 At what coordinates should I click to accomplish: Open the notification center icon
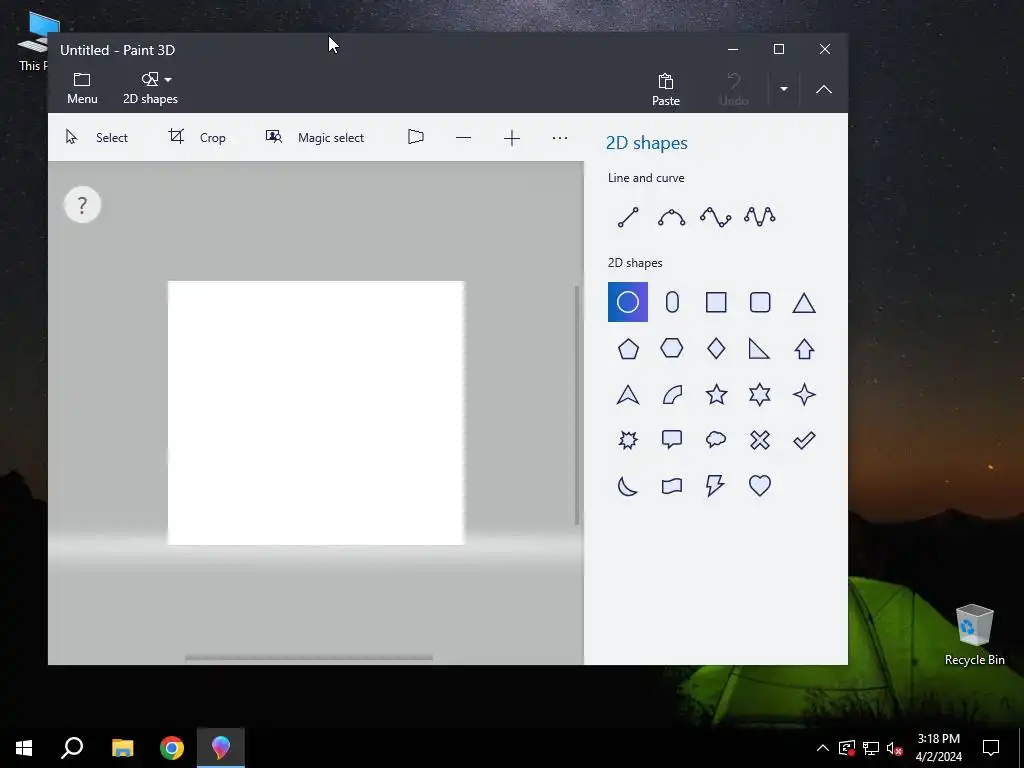pos(991,748)
